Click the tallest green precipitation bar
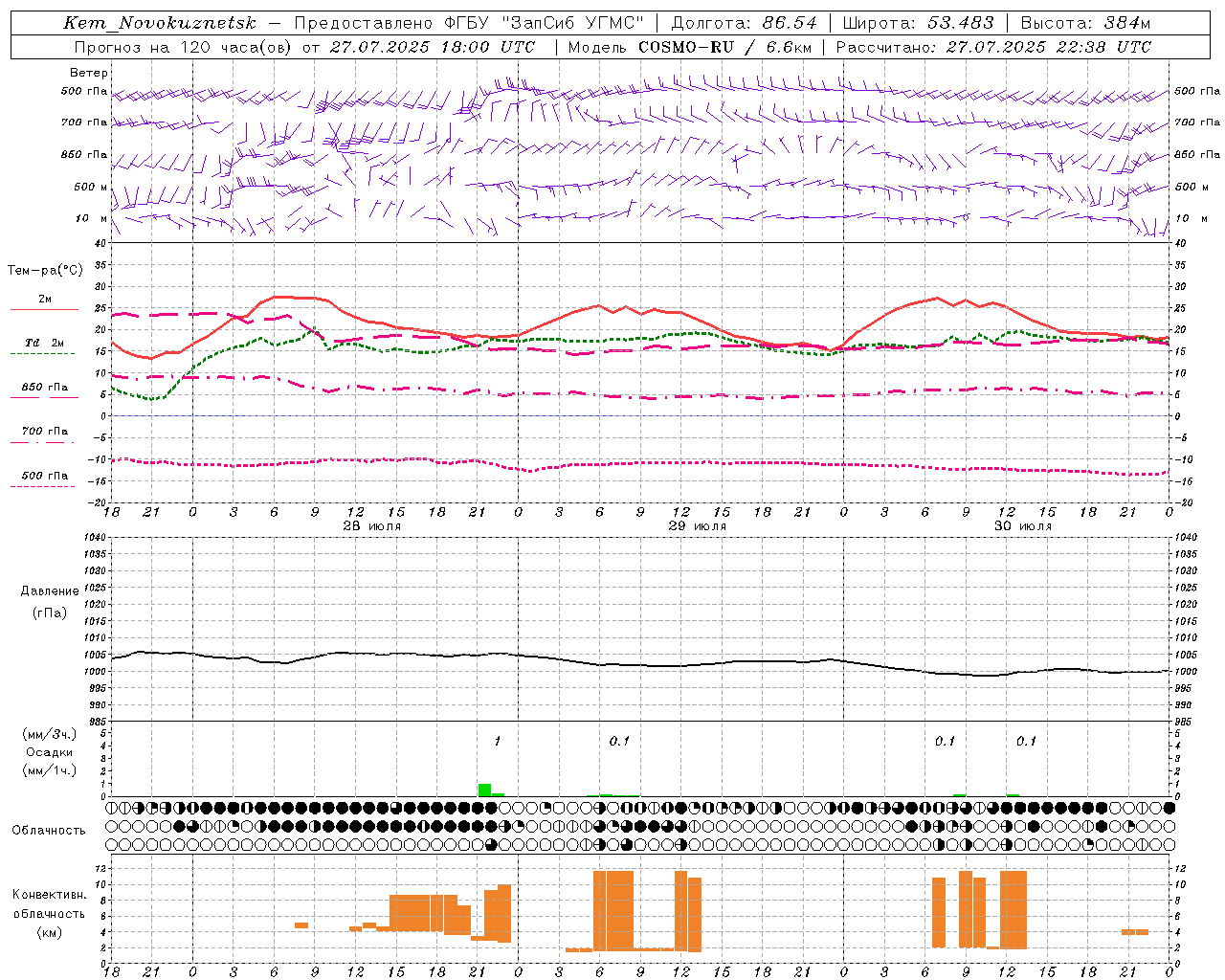The width and height of the screenshot is (1225, 980). [484, 790]
